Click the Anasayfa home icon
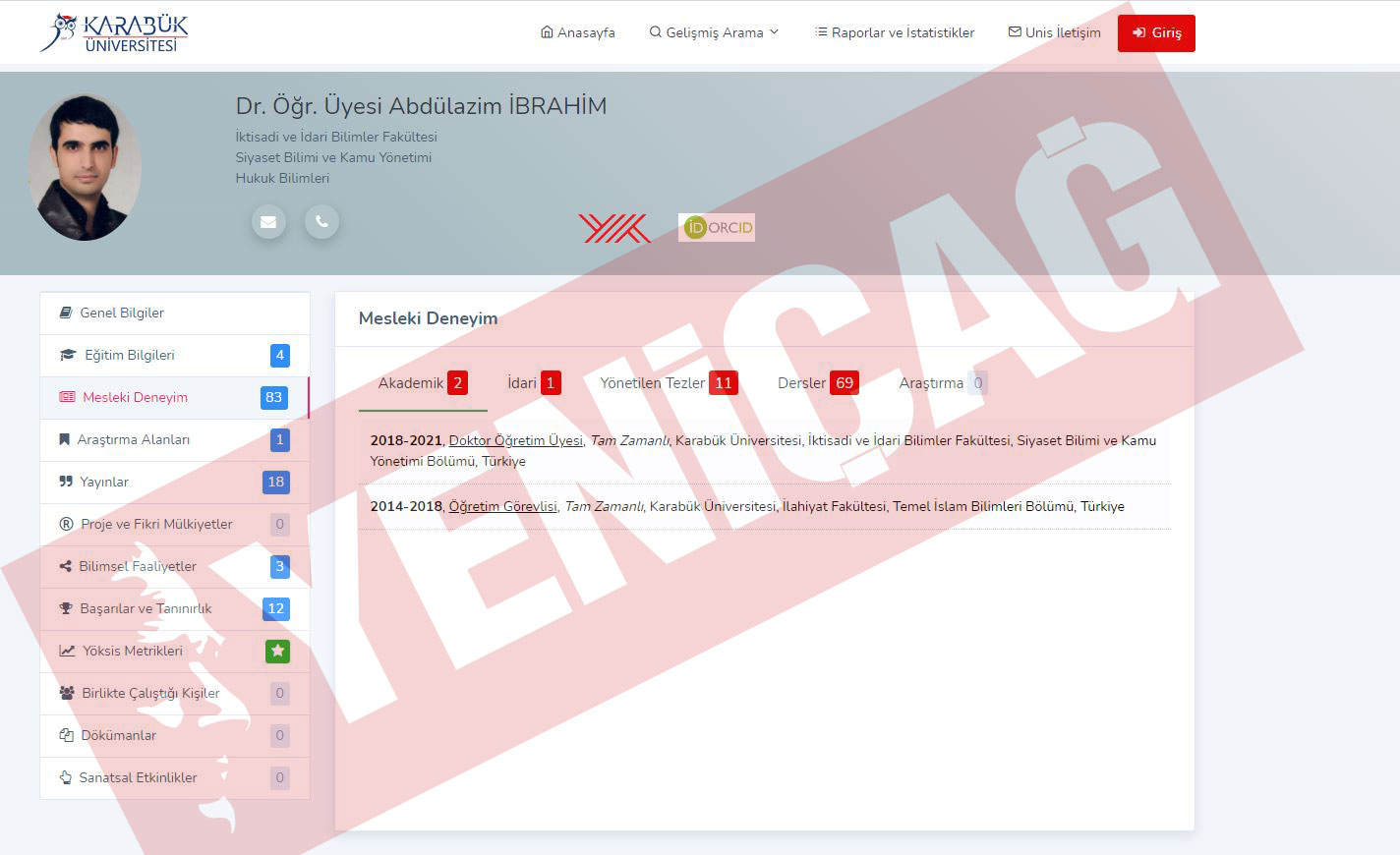This screenshot has height=855, width=1400. [547, 32]
